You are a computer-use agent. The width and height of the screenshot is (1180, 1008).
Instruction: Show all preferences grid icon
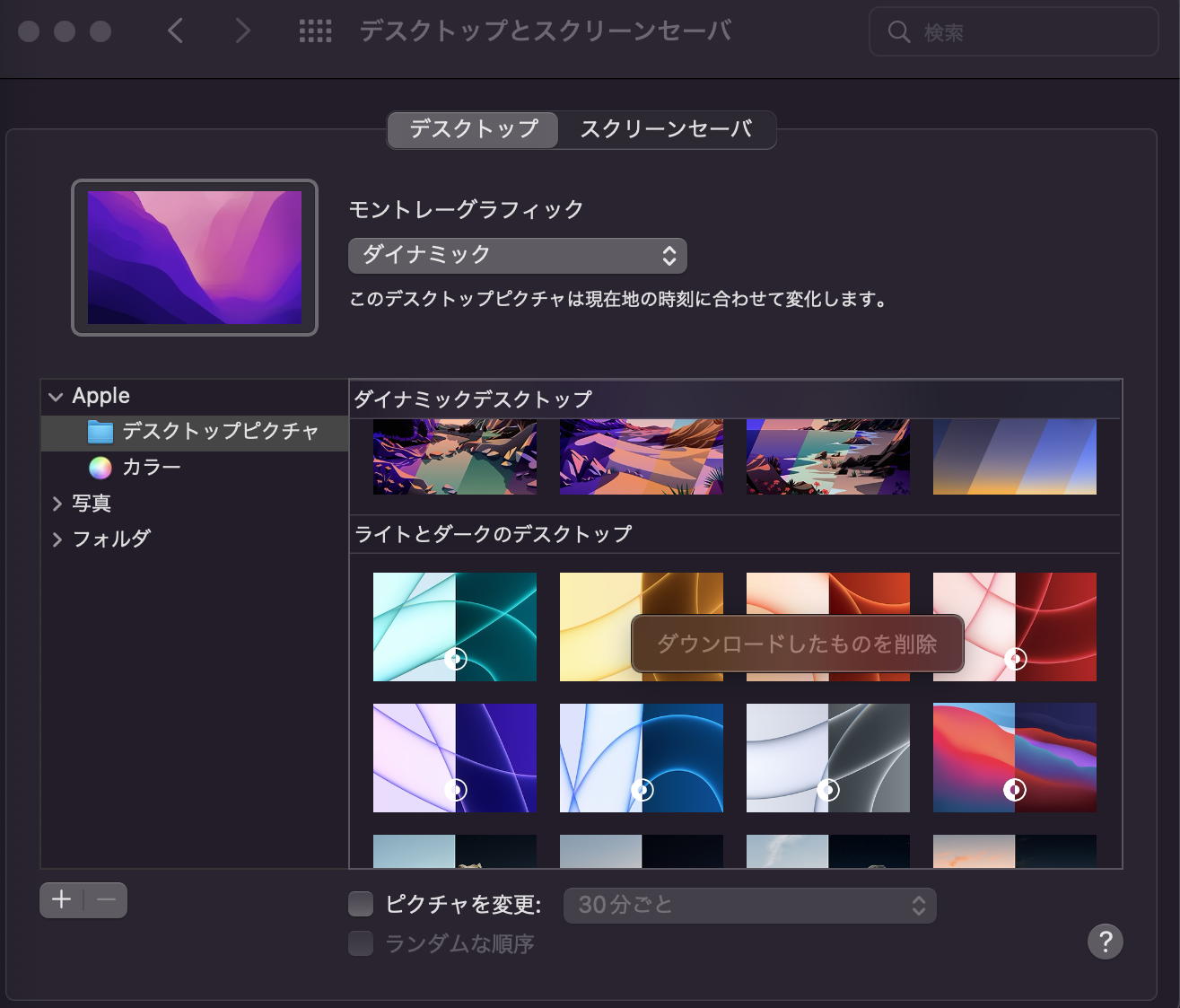[315, 31]
